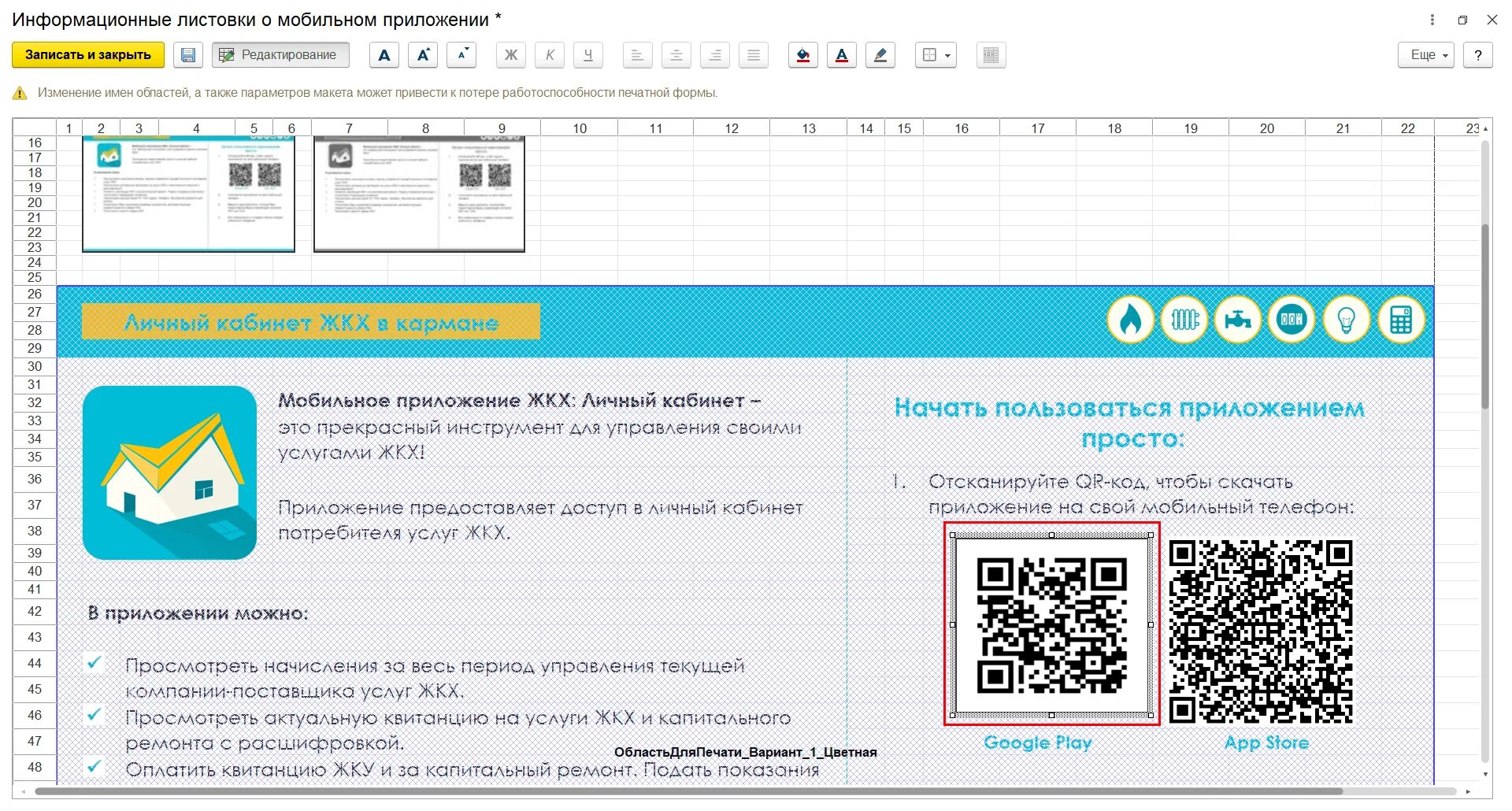Click the scroll-up arrow of vertical scrollbar
1512x811 pixels.
[x=1486, y=128]
